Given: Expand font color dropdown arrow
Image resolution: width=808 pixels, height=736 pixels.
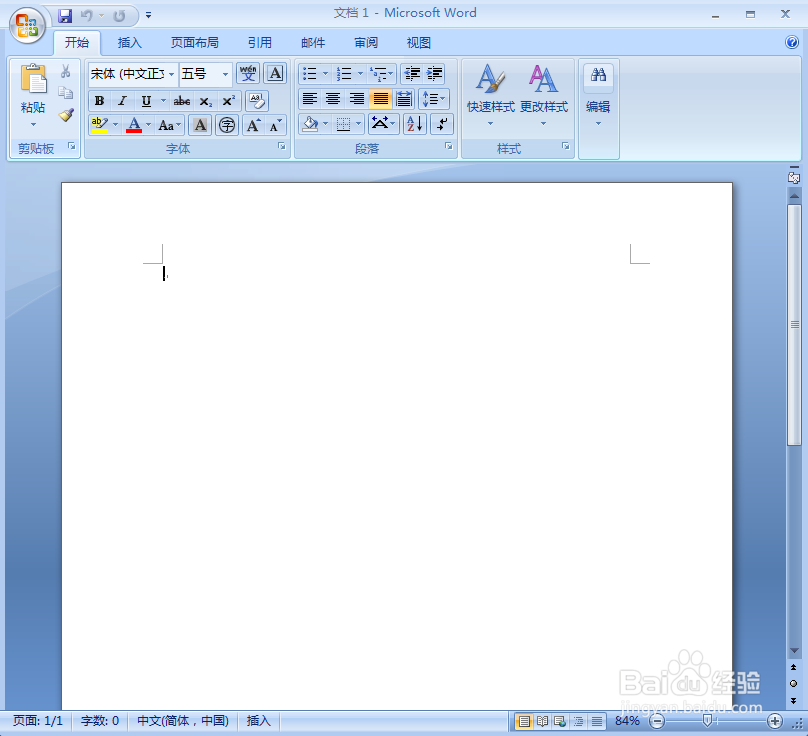Looking at the screenshot, I should 148,125.
